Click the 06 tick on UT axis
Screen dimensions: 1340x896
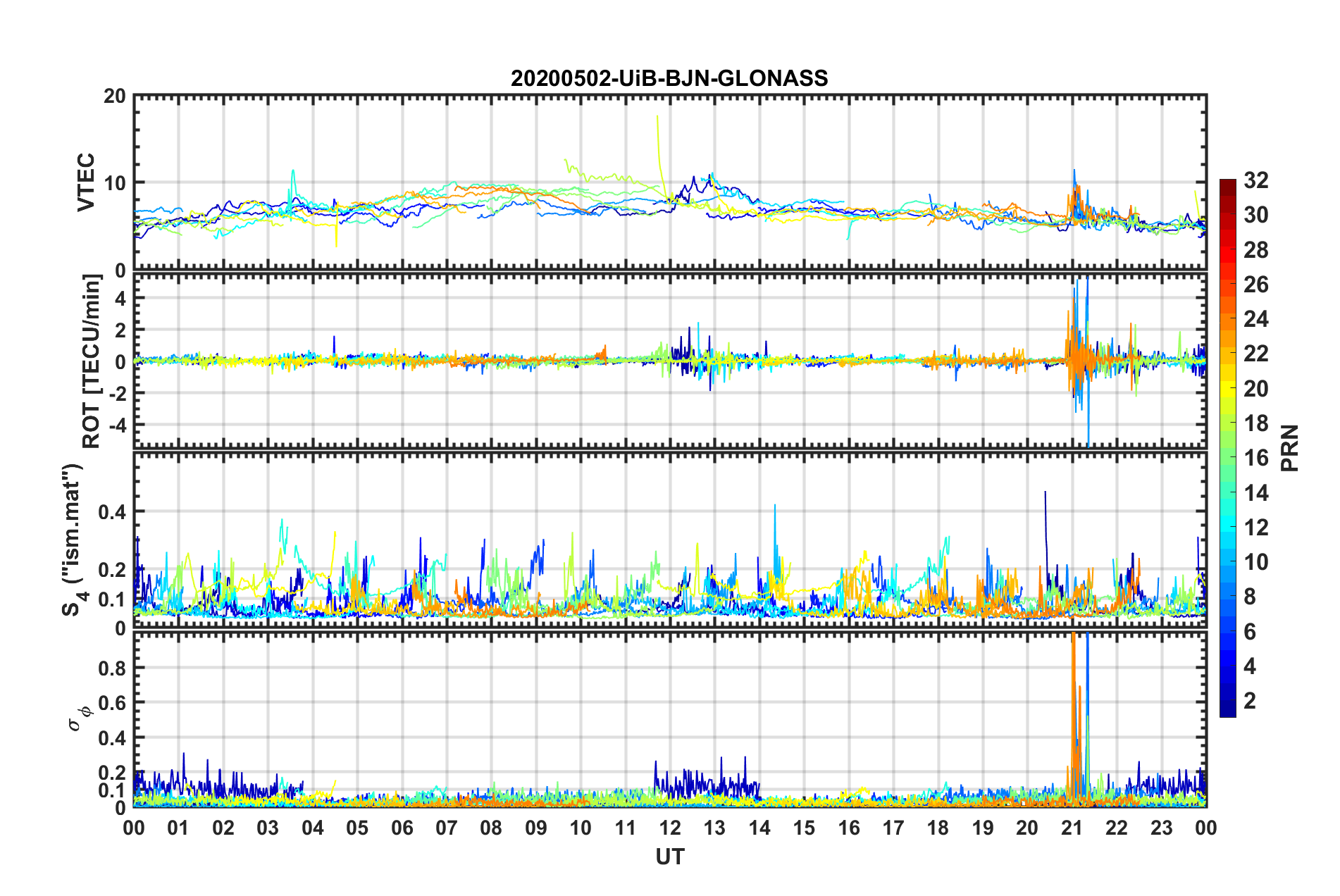[x=402, y=828]
